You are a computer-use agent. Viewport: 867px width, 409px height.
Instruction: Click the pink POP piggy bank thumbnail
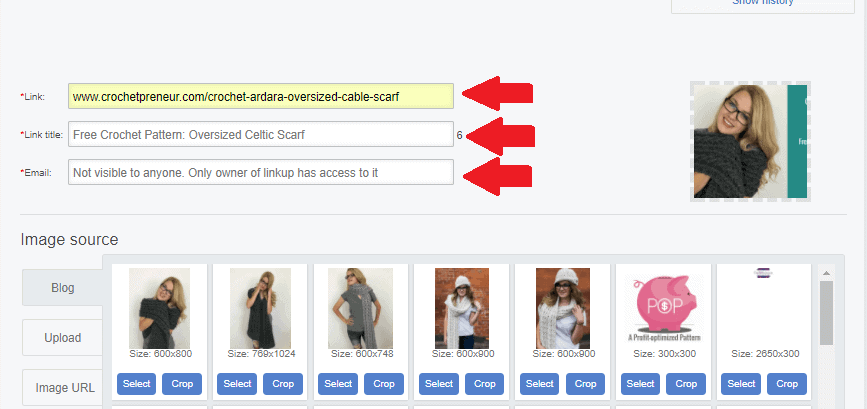[x=664, y=308]
